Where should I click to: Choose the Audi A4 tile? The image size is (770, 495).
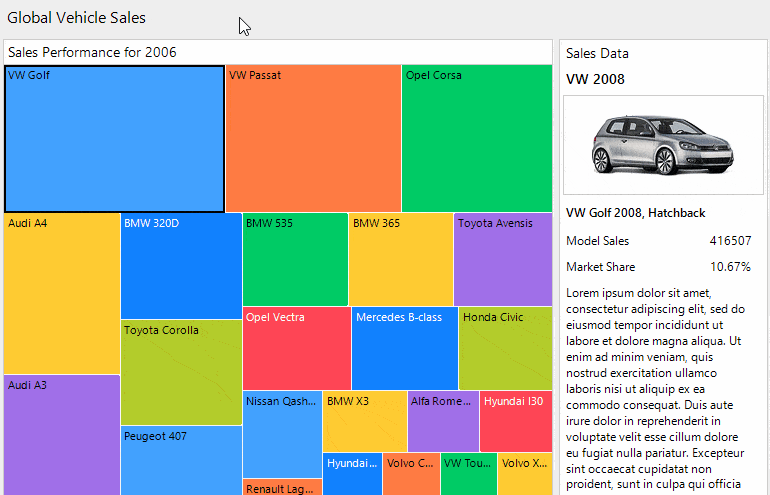click(x=62, y=294)
